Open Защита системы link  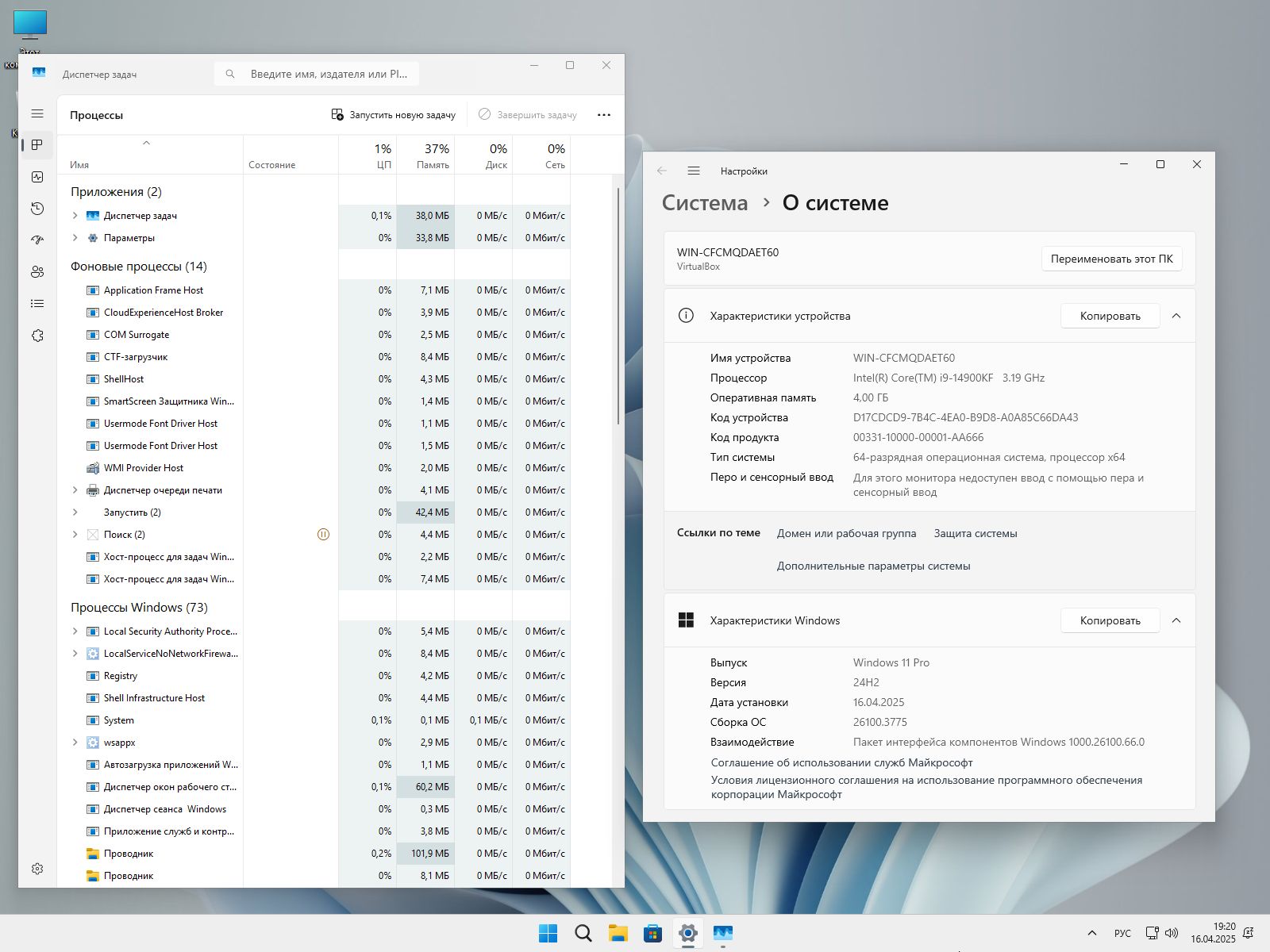[976, 533]
